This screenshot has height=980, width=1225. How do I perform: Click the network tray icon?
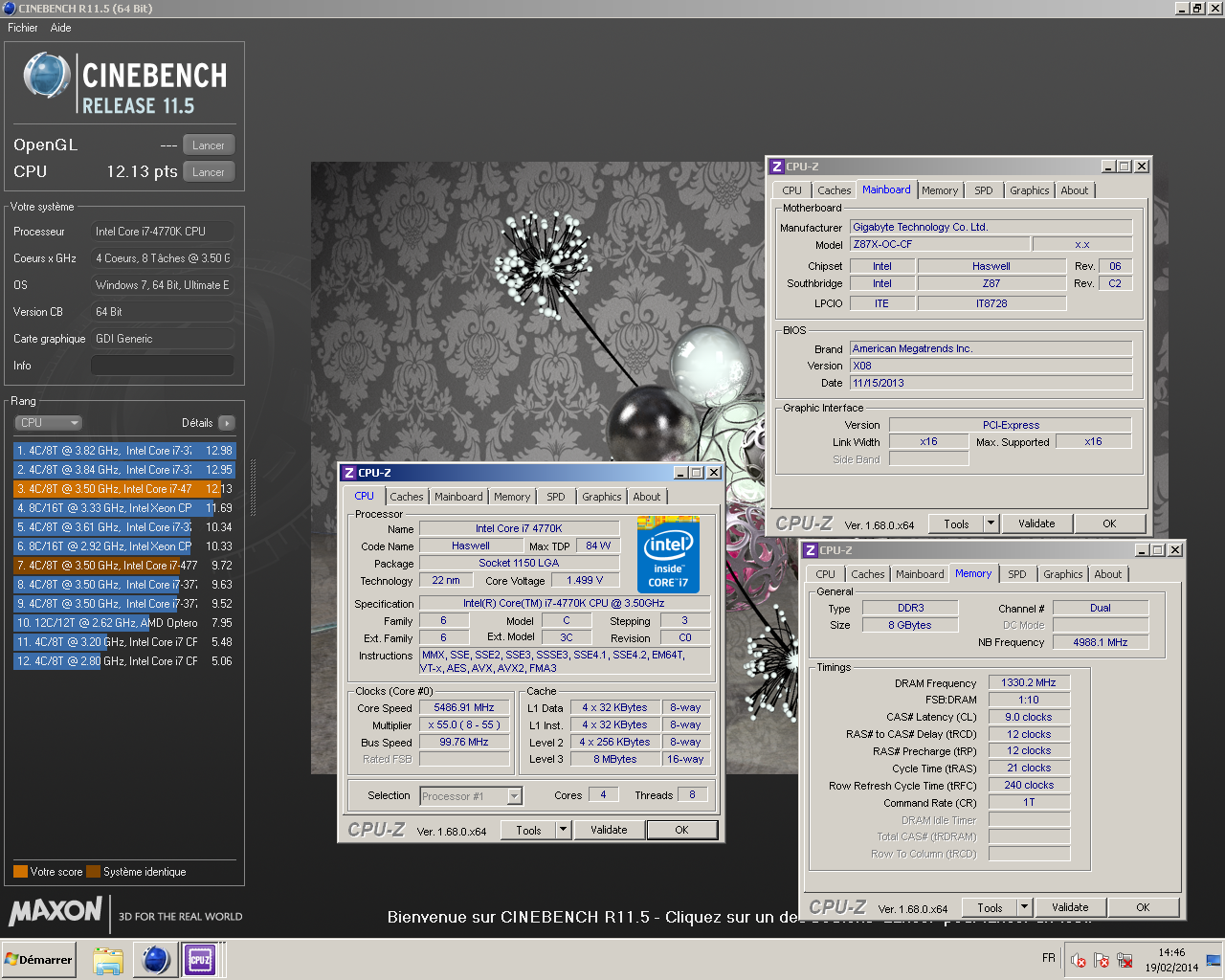point(1125,960)
